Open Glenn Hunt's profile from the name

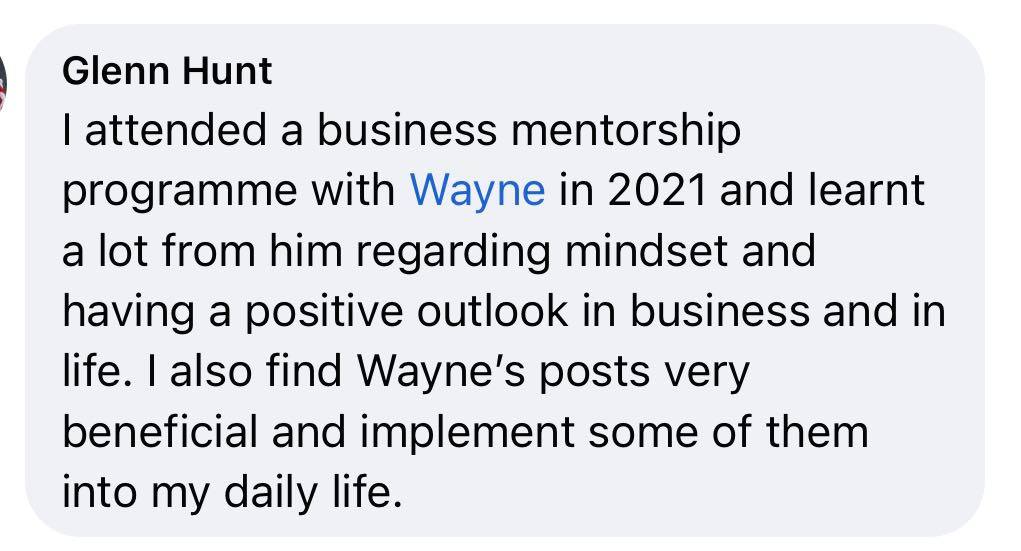click(167, 71)
